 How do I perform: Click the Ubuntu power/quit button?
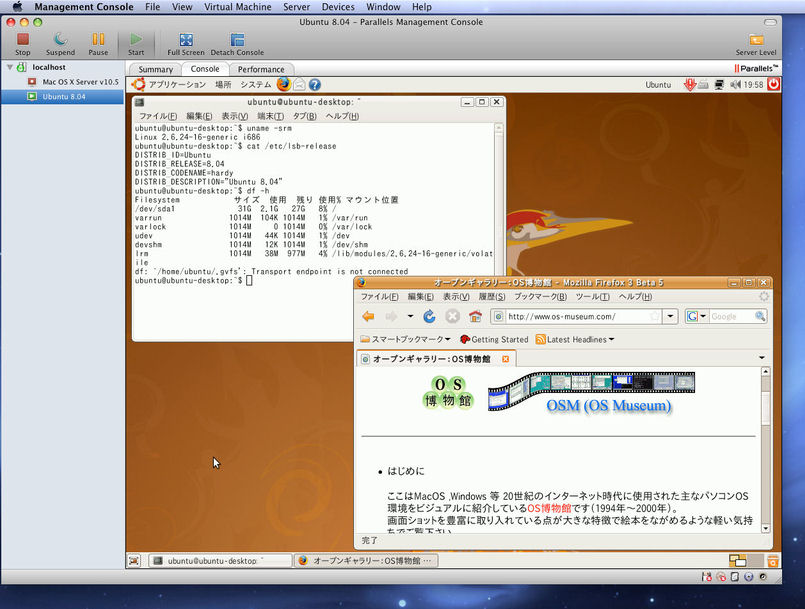click(x=773, y=84)
